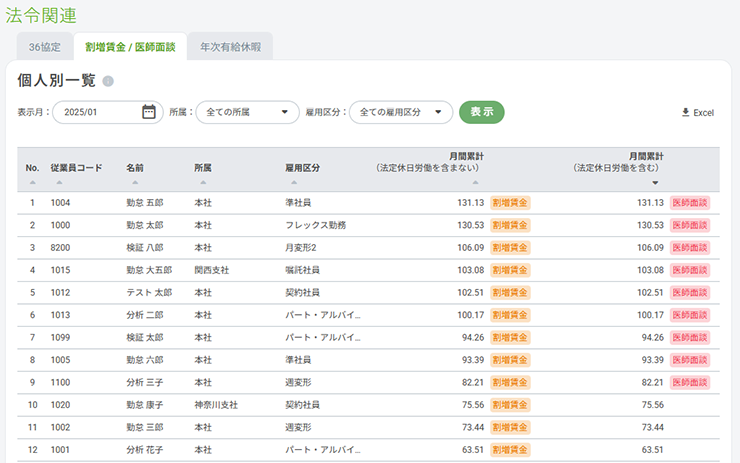The height and width of the screenshot is (463, 740).
Task: Sort by 所属 column arrow
Action: (x=203, y=182)
